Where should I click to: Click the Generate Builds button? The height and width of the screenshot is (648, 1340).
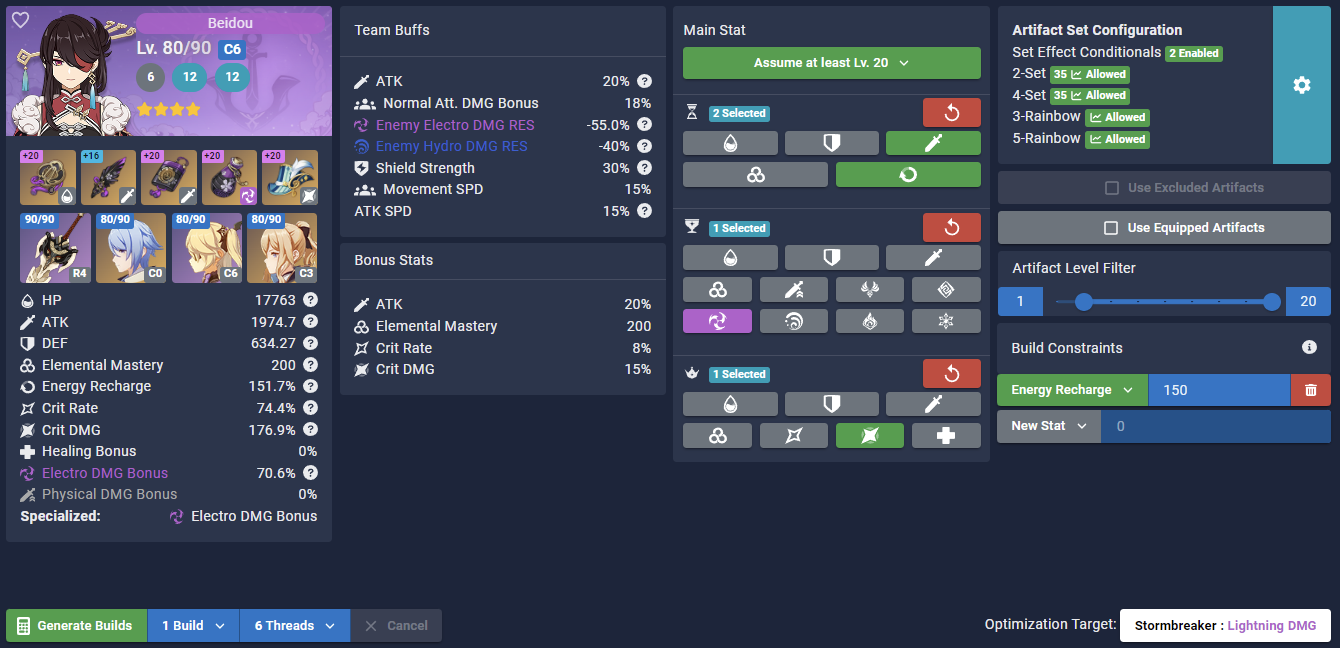[76, 625]
